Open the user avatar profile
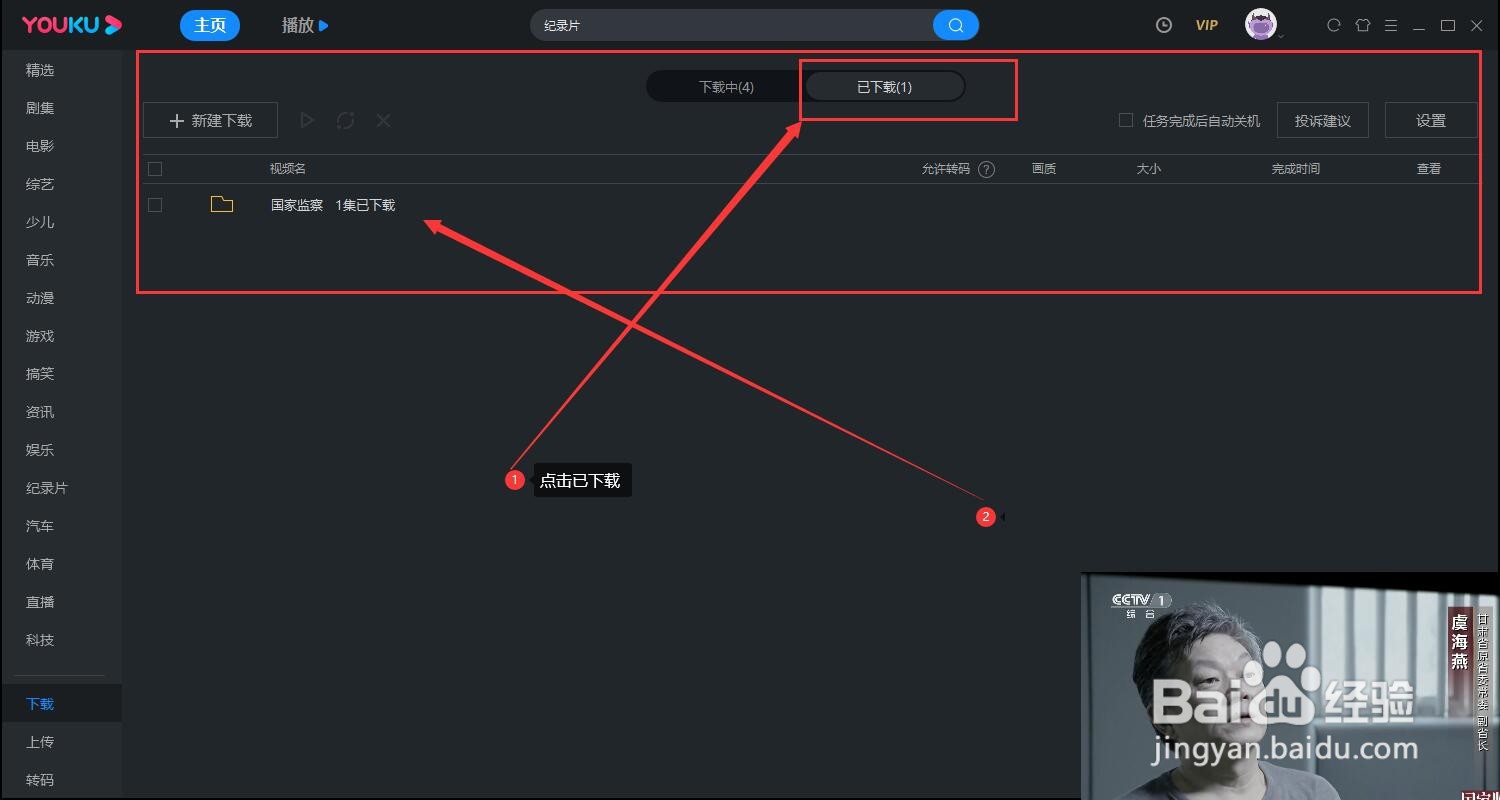1500x800 pixels. [x=1261, y=25]
